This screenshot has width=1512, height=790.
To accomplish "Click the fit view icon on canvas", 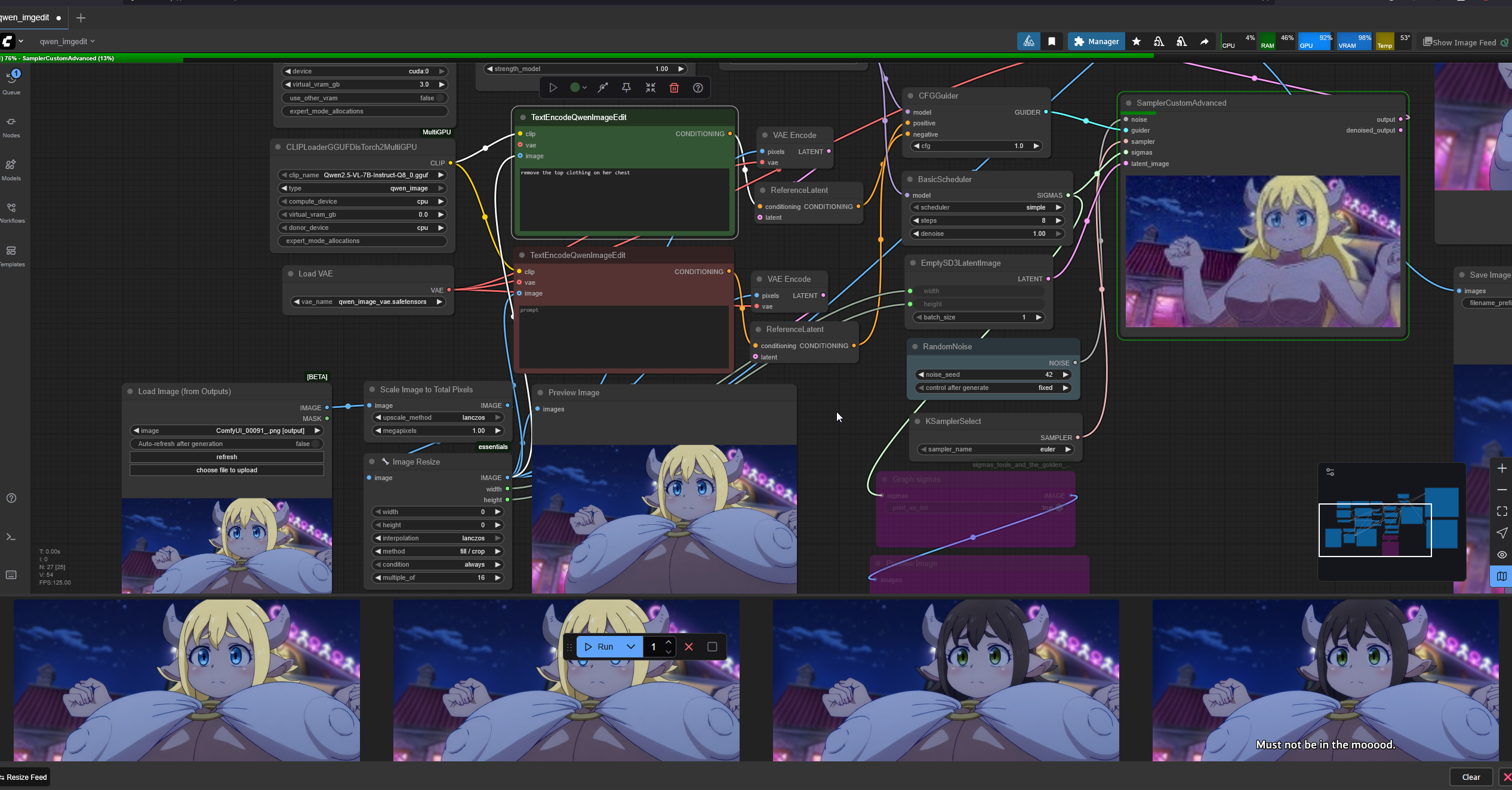I will [x=1501, y=511].
